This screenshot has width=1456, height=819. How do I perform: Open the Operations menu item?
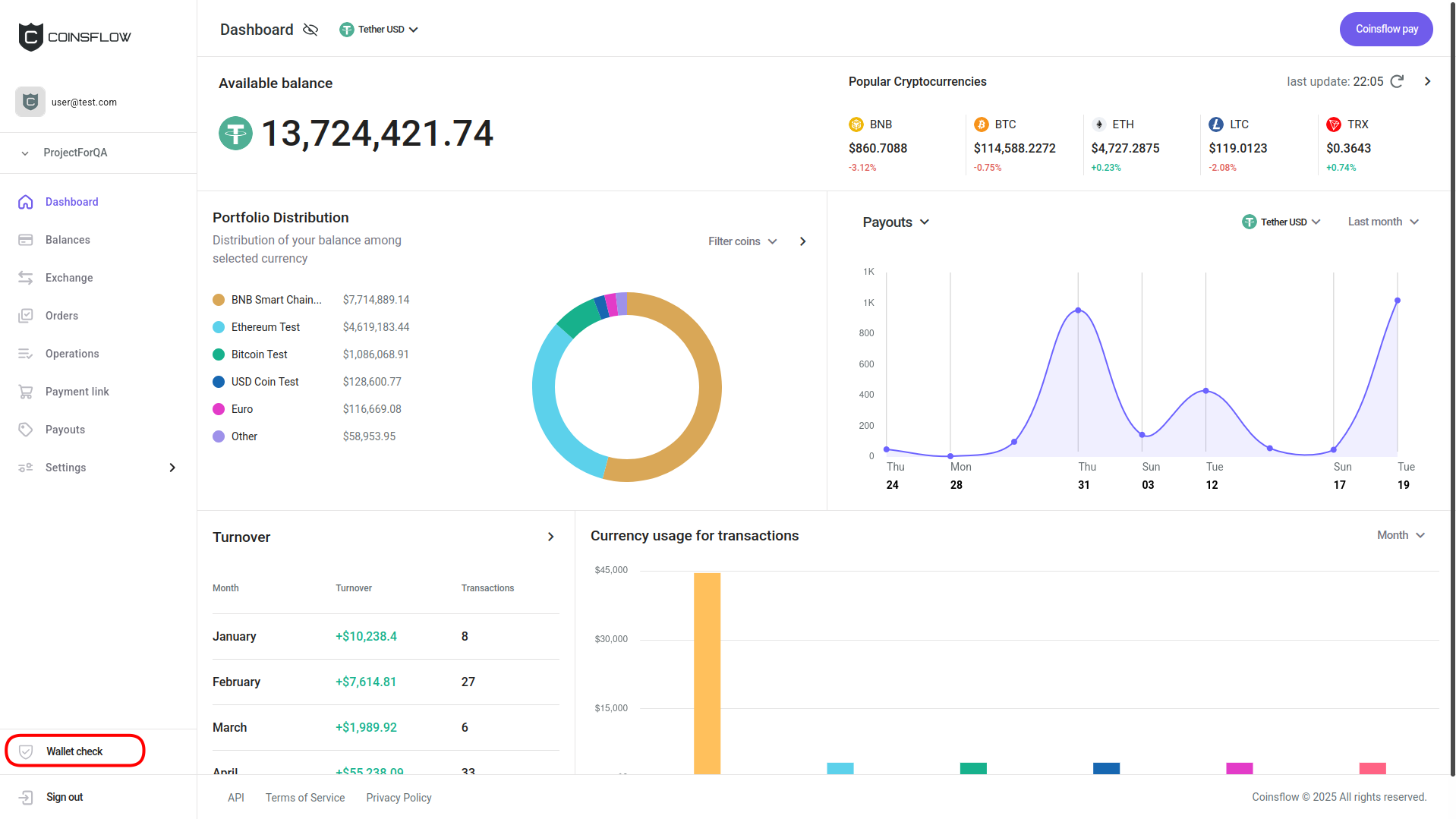coord(72,354)
